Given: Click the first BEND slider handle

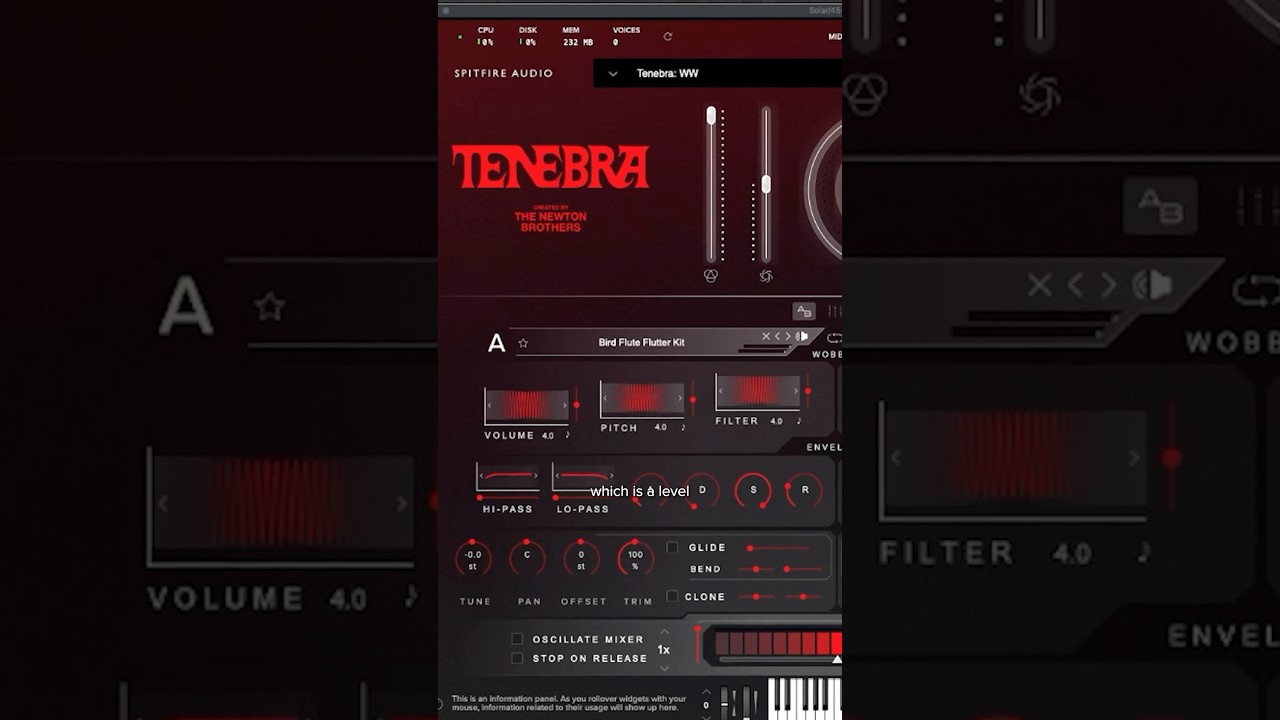Looking at the screenshot, I should pos(756,569).
